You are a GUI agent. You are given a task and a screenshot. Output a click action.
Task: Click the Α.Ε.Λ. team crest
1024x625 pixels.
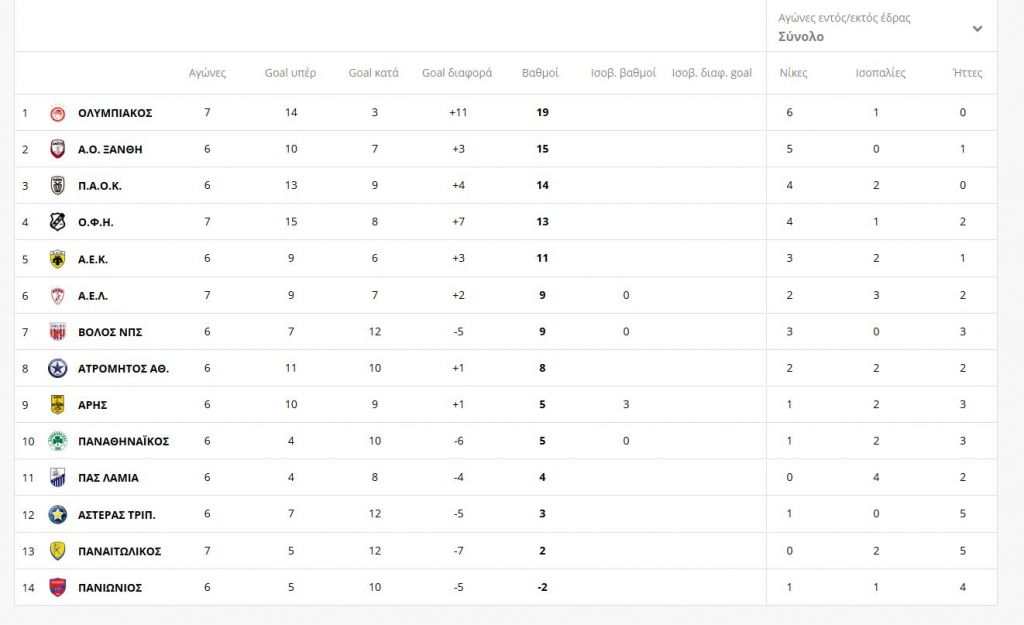click(58, 295)
